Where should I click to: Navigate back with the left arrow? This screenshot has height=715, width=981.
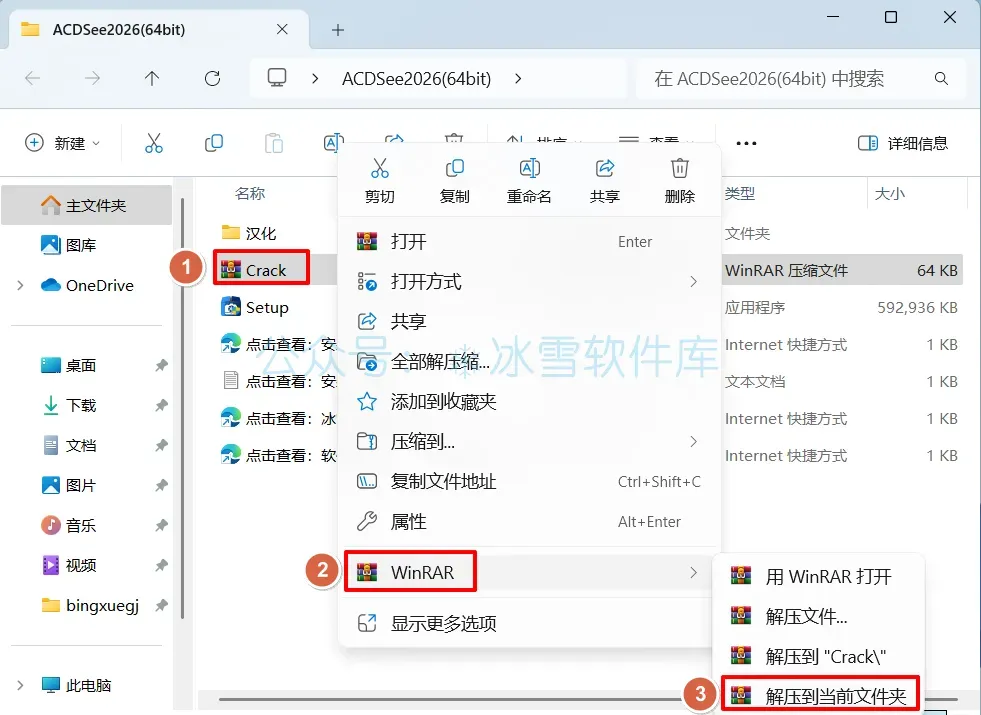point(33,79)
